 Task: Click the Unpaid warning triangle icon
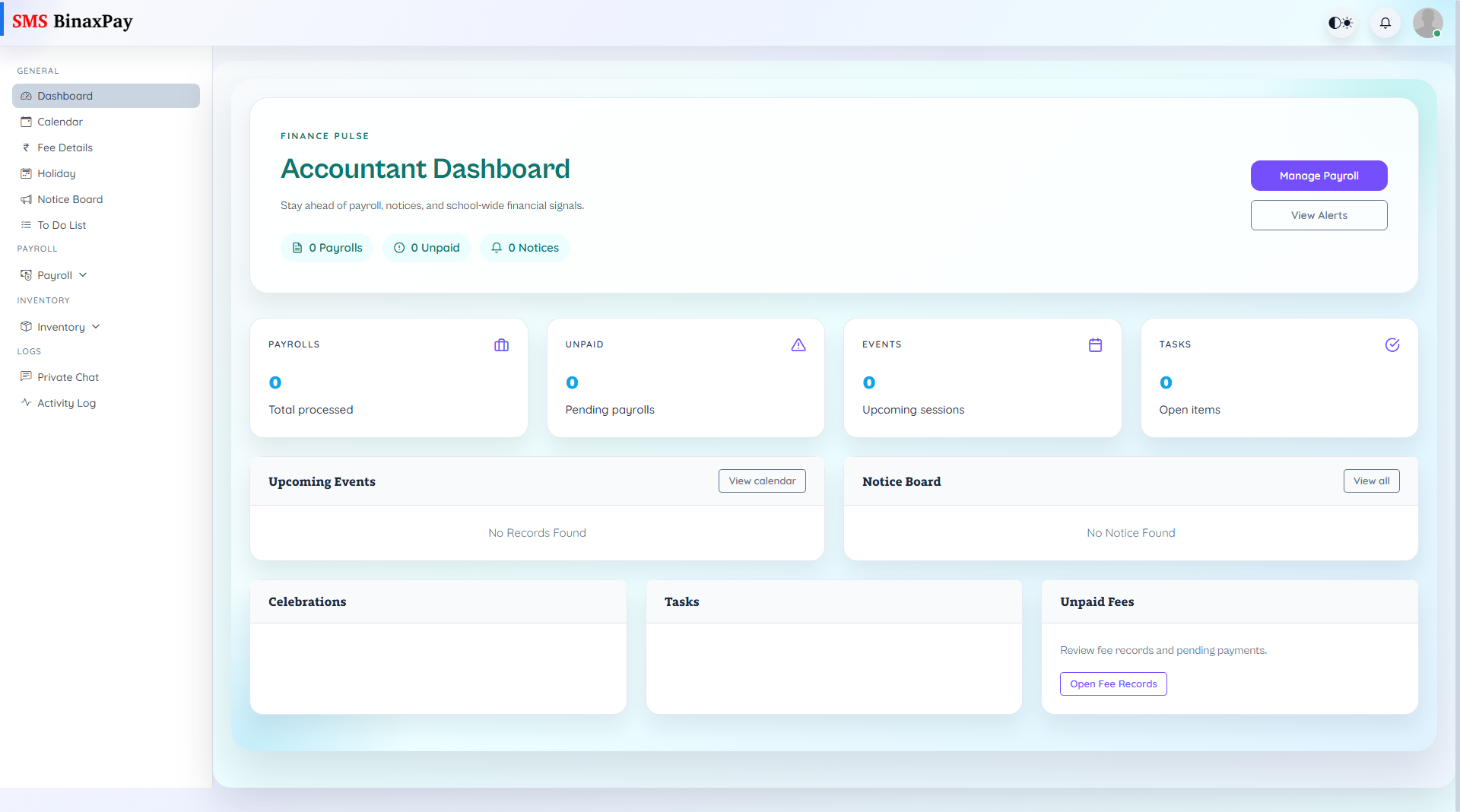point(798,344)
